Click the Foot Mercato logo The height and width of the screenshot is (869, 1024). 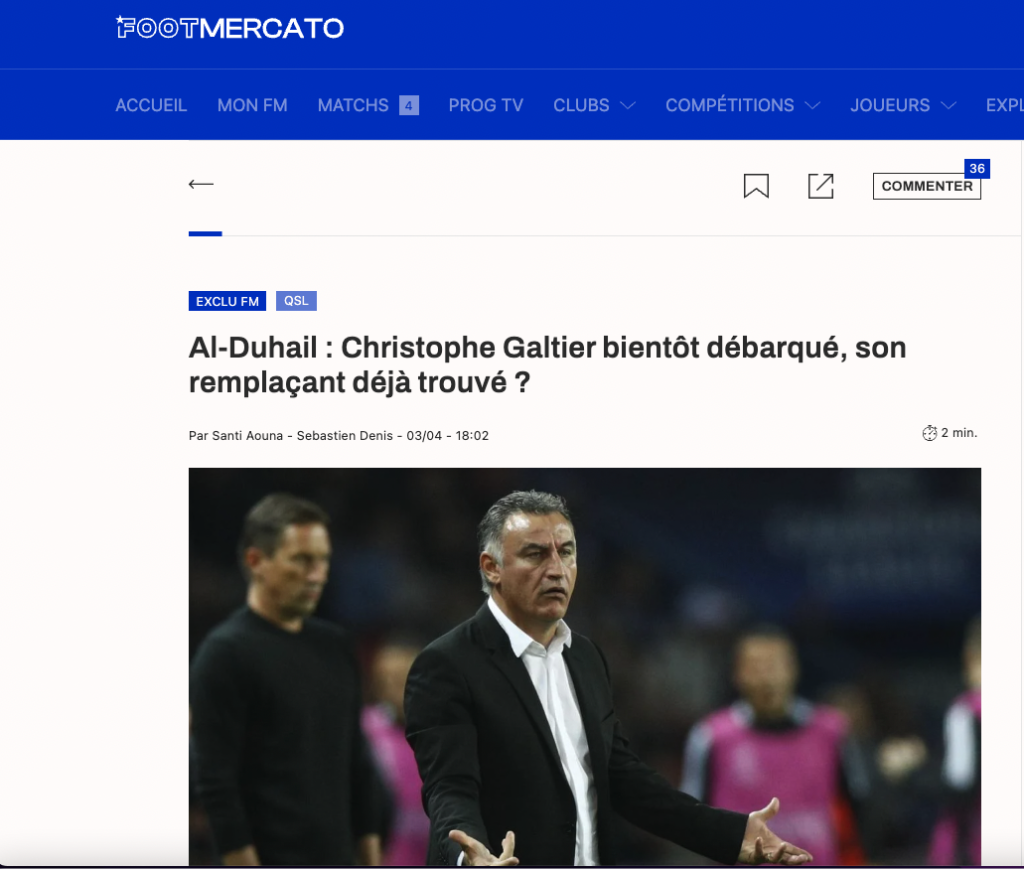point(230,28)
